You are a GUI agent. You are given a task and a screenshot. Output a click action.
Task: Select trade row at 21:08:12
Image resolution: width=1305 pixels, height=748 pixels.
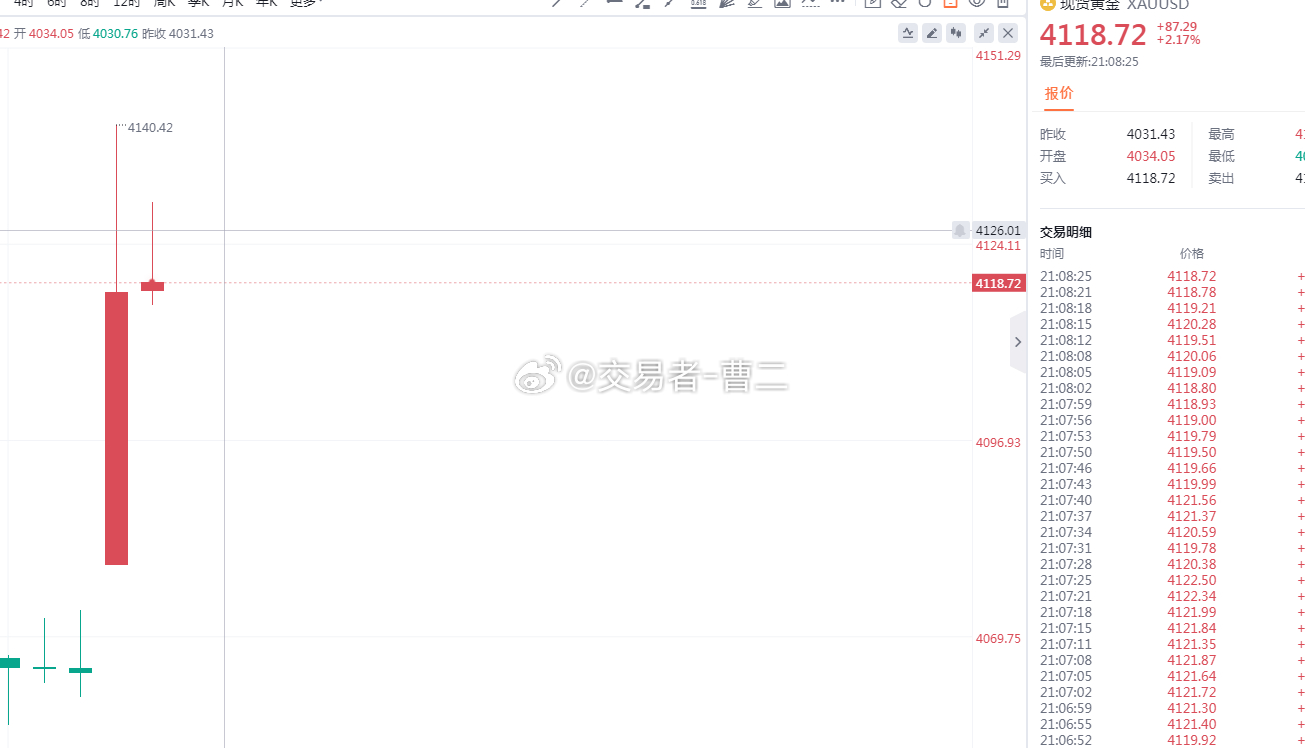point(1172,340)
